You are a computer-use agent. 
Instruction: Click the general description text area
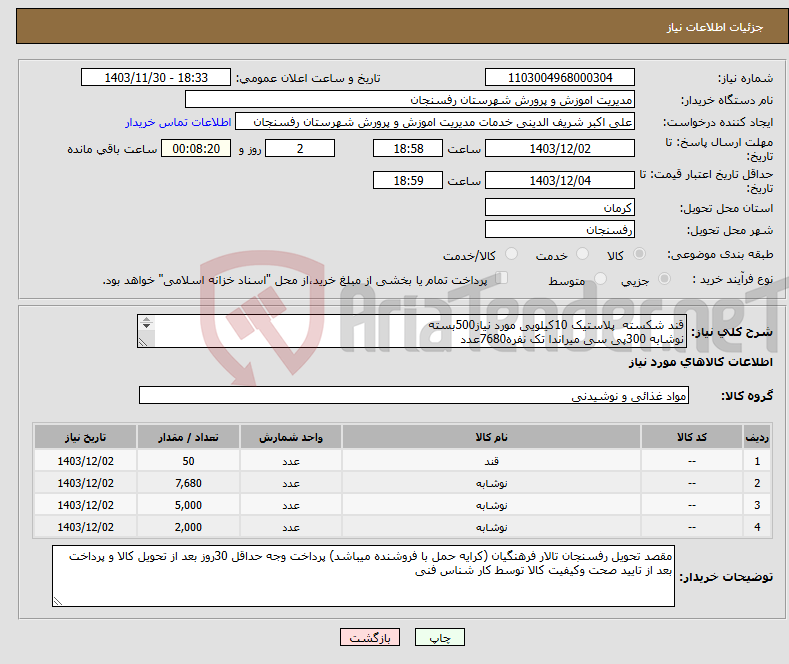point(412,331)
